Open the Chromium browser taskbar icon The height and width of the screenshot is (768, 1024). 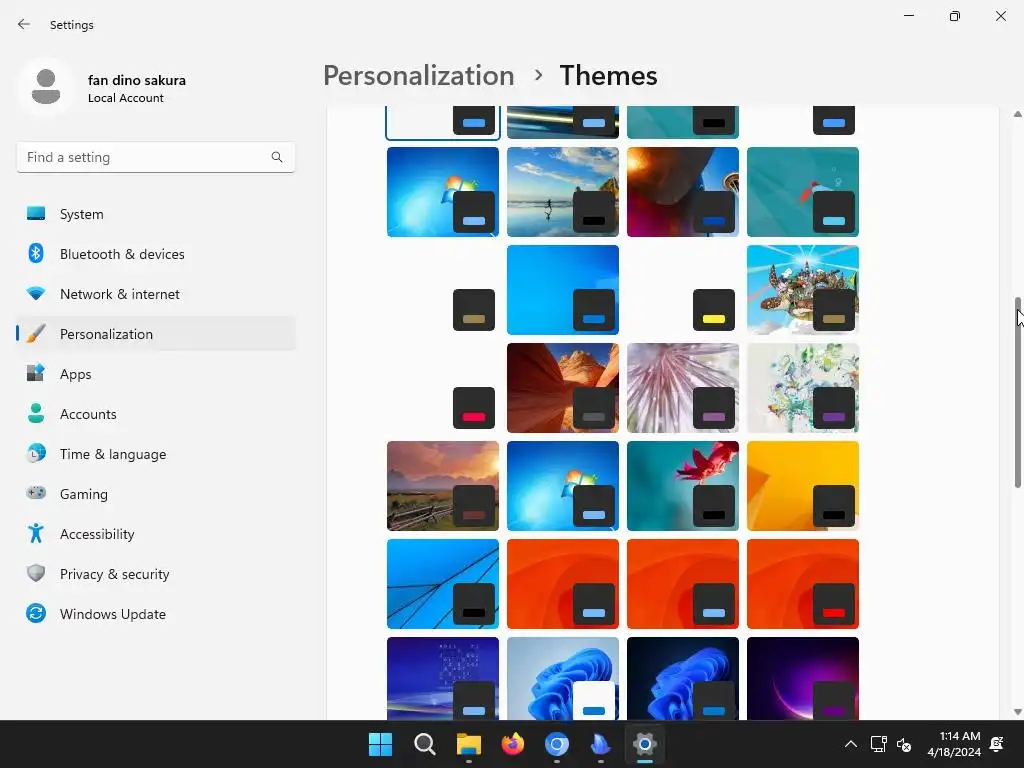pyautogui.click(x=556, y=744)
